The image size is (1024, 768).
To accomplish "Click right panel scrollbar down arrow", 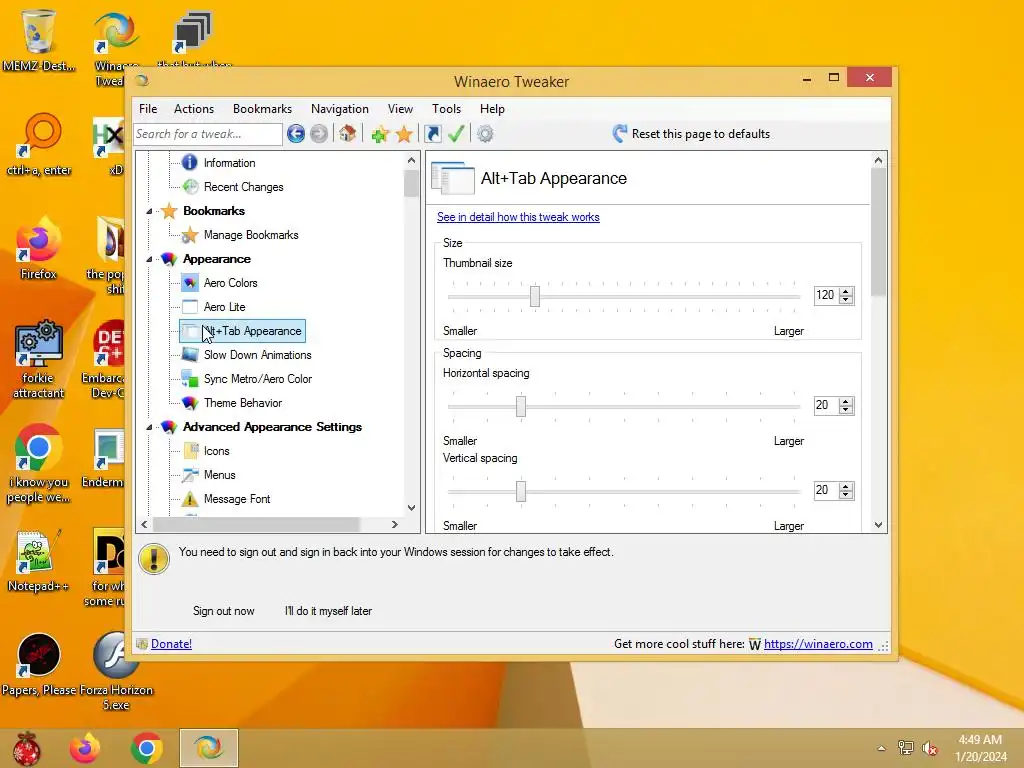I will 878,525.
